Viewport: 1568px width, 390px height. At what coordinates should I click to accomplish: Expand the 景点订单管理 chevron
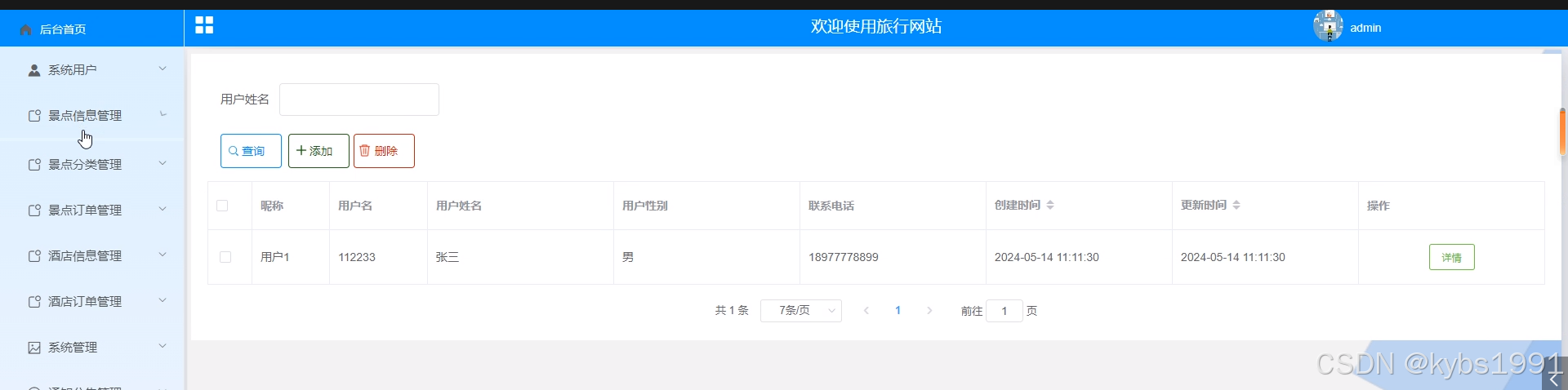tap(163, 209)
